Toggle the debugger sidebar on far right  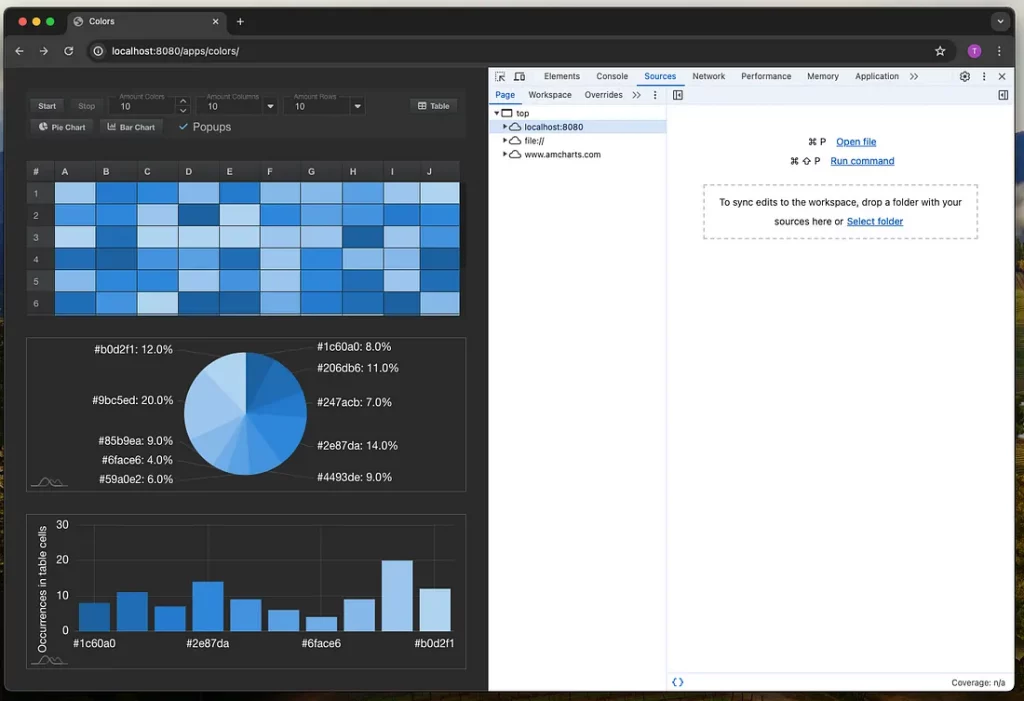(x=1003, y=95)
